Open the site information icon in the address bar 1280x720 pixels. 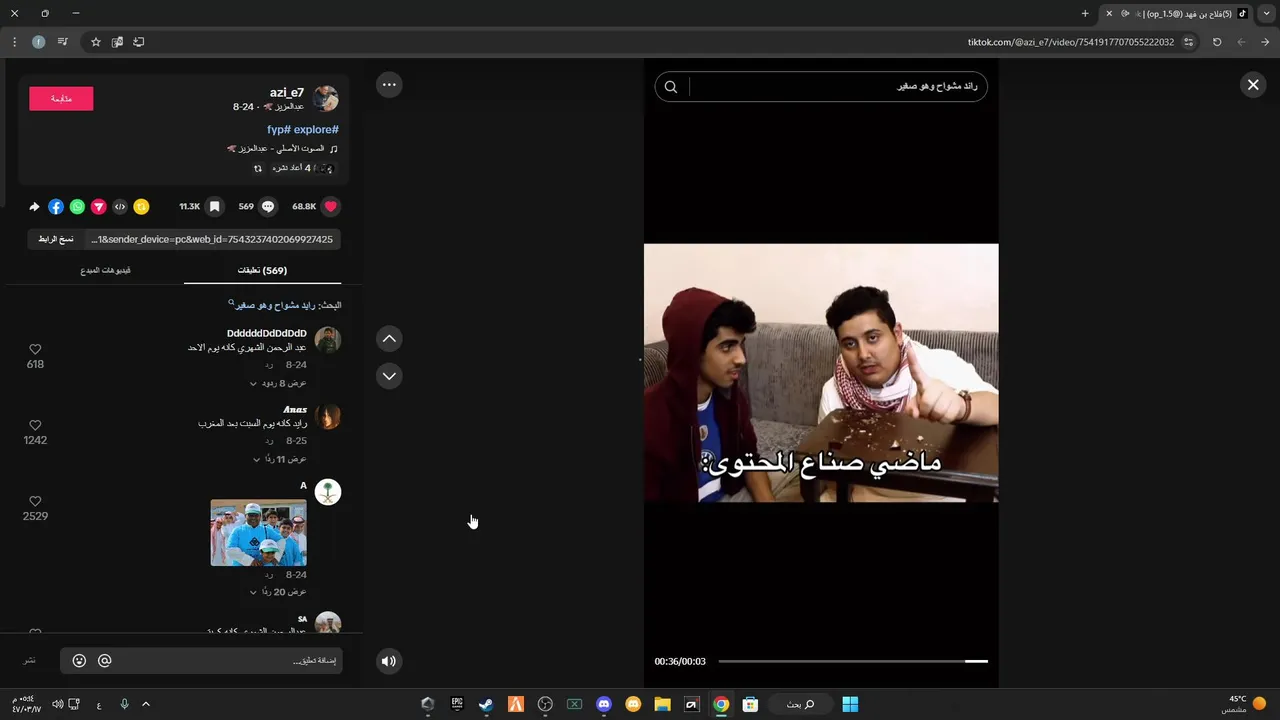(x=1188, y=42)
